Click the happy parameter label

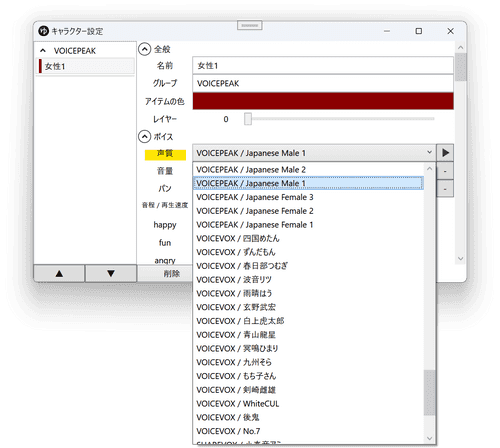point(165,225)
